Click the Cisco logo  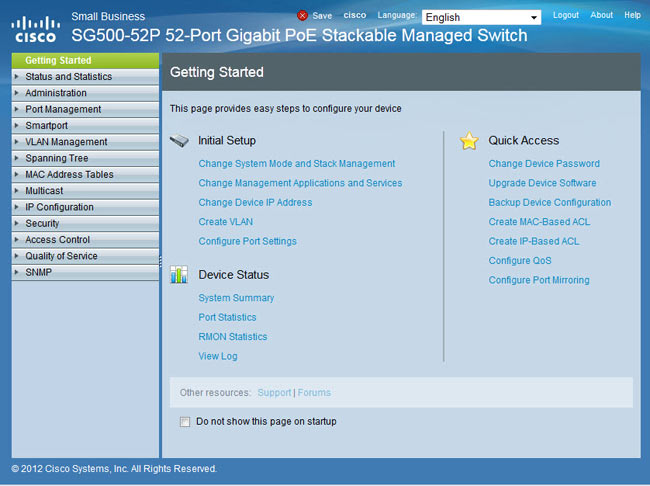pyautogui.click(x=36, y=29)
